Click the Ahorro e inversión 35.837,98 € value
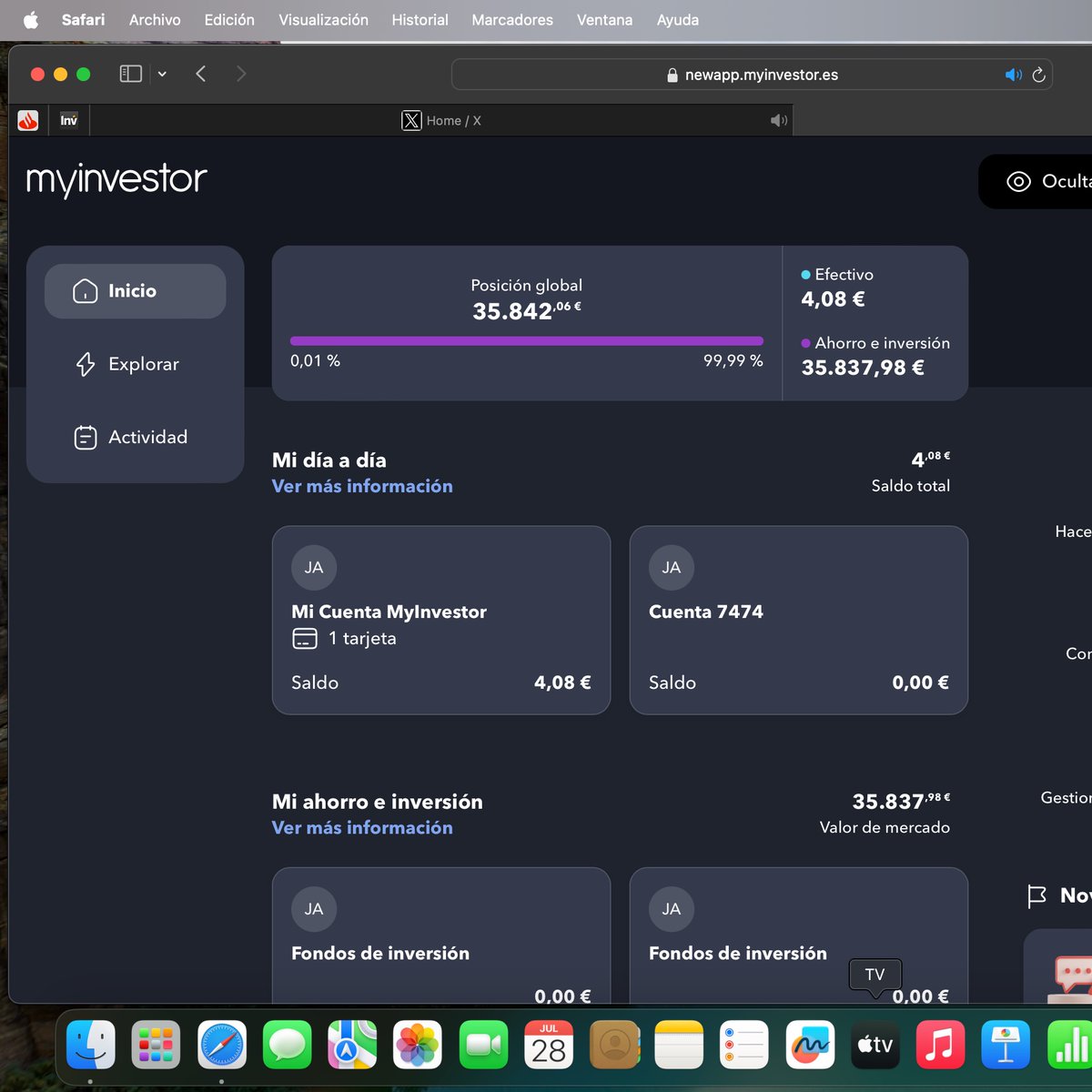Image resolution: width=1092 pixels, height=1092 pixels. tap(863, 368)
